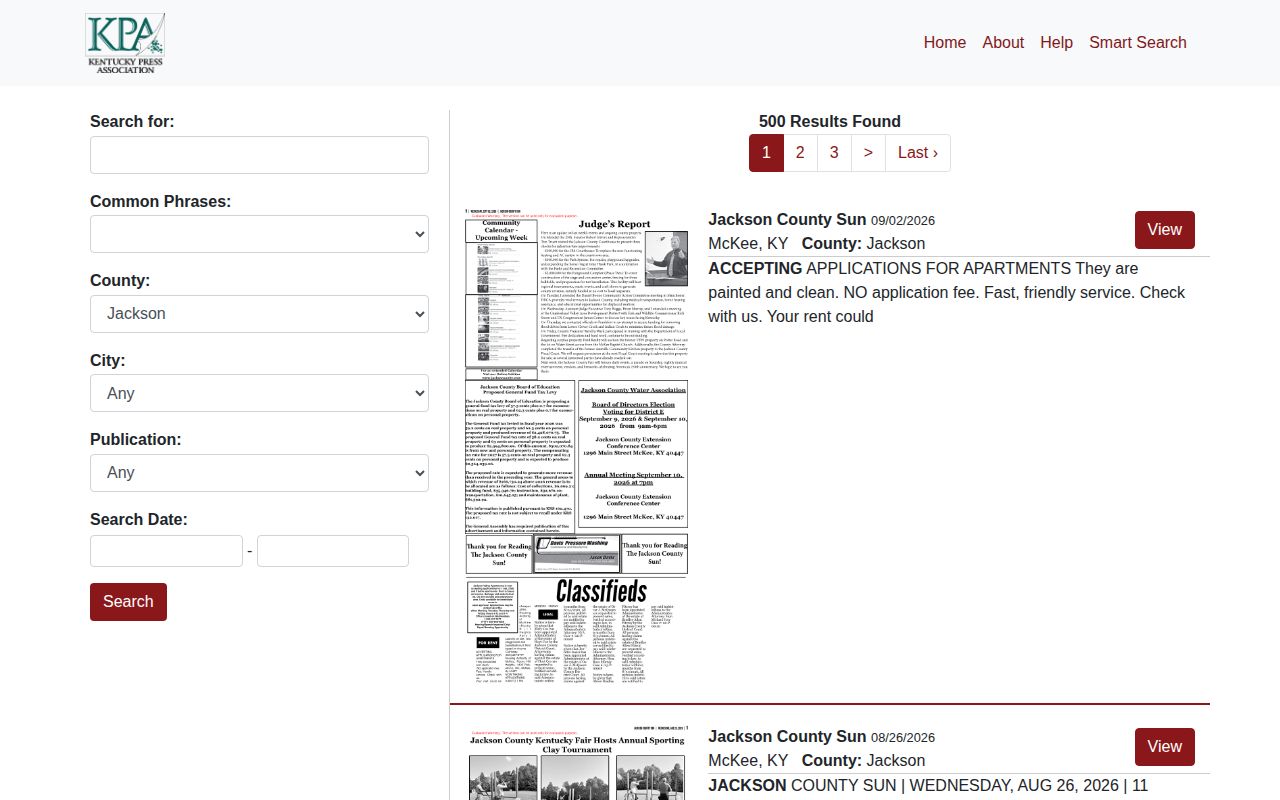Open the Help menu link
This screenshot has height=800, width=1280.
point(1056,42)
